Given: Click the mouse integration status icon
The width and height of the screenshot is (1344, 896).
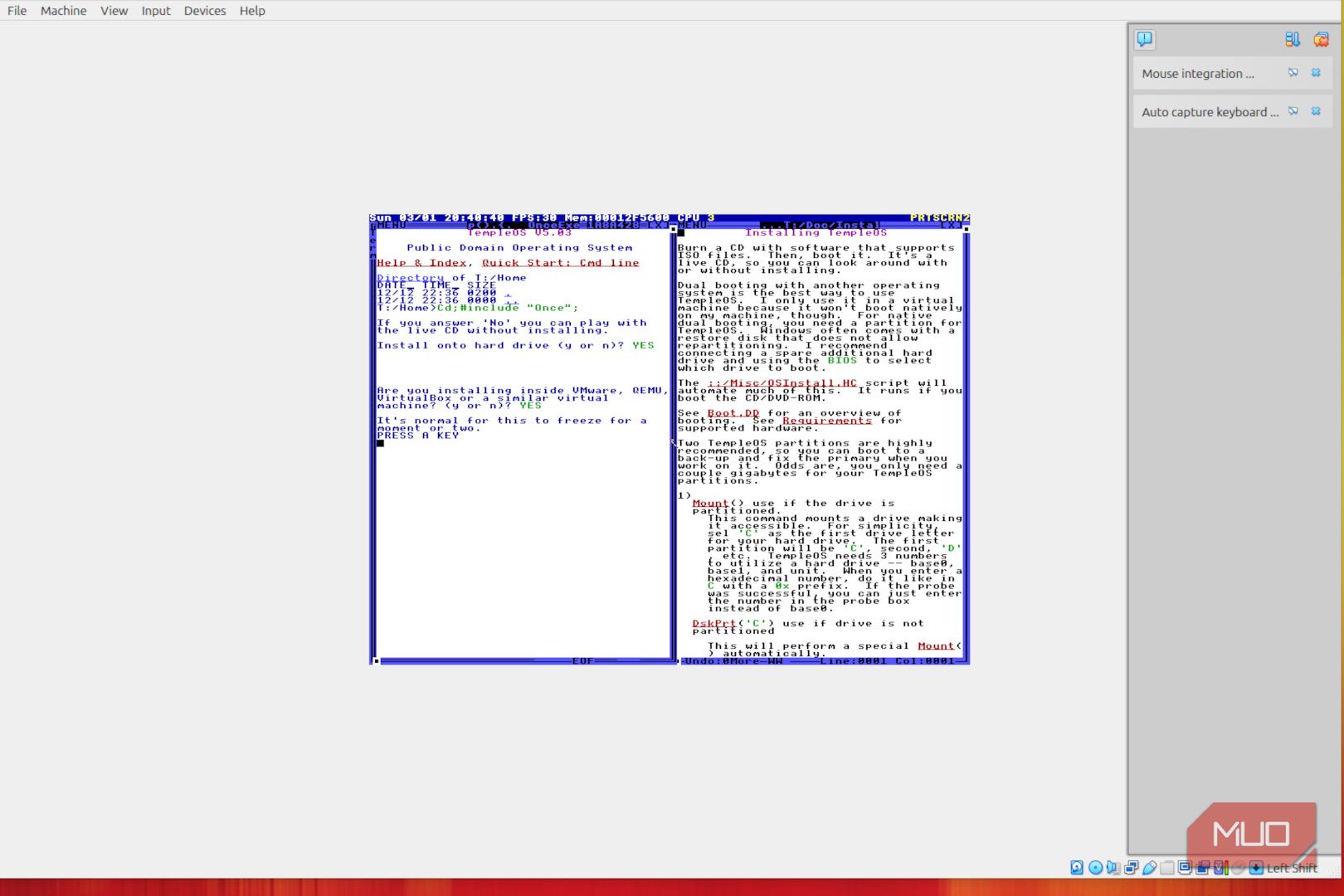Looking at the screenshot, I should tap(1239, 868).
